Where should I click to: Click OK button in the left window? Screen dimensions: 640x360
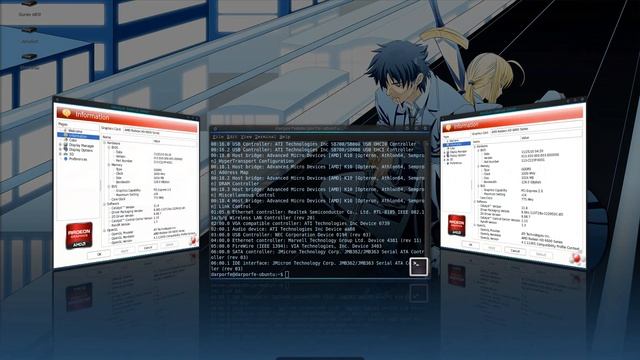[x=99, y=254]
